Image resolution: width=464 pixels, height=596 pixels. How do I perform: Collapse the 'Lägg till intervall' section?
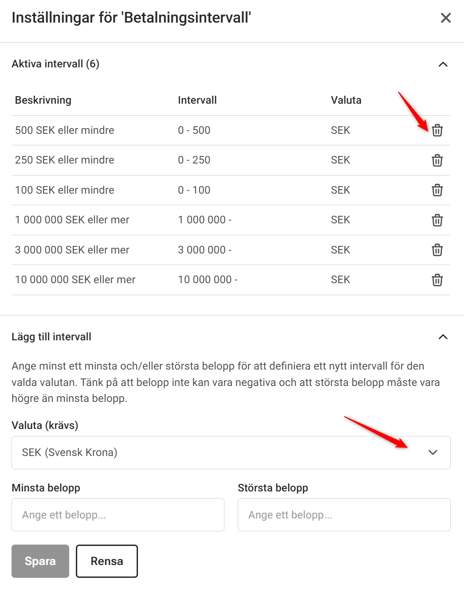[x=443, y=337]
